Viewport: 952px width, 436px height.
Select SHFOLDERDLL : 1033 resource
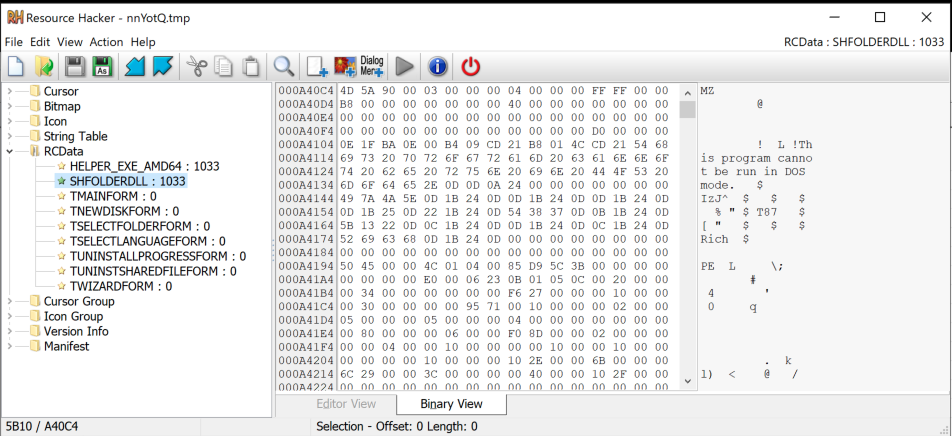click(x=128, y=182)
